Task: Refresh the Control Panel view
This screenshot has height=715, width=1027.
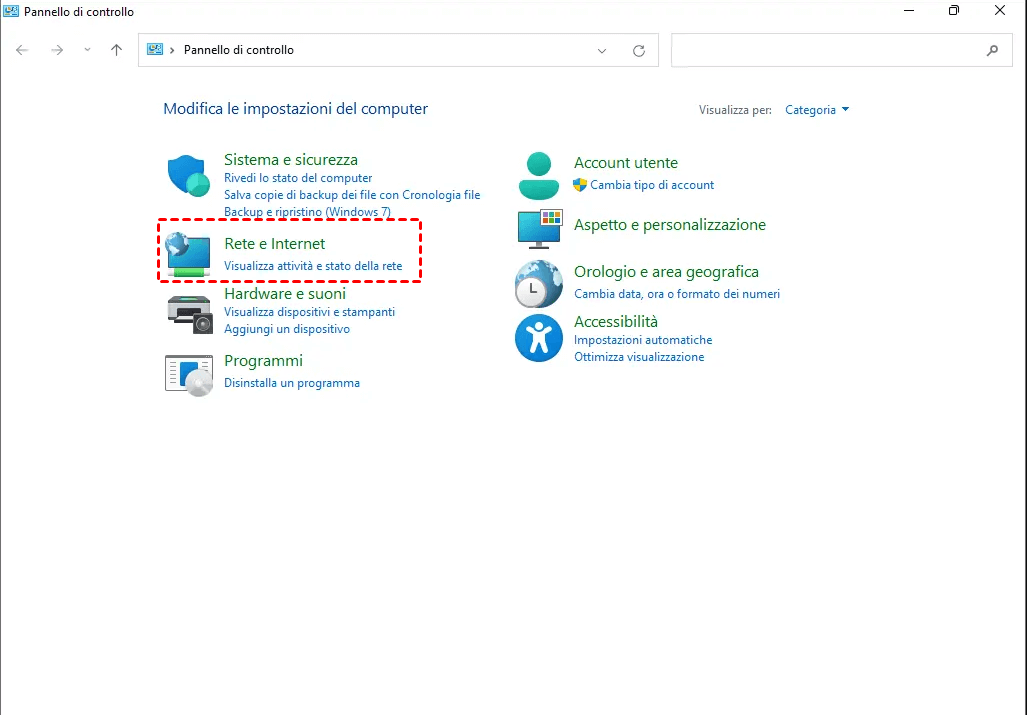Action: 639,50
